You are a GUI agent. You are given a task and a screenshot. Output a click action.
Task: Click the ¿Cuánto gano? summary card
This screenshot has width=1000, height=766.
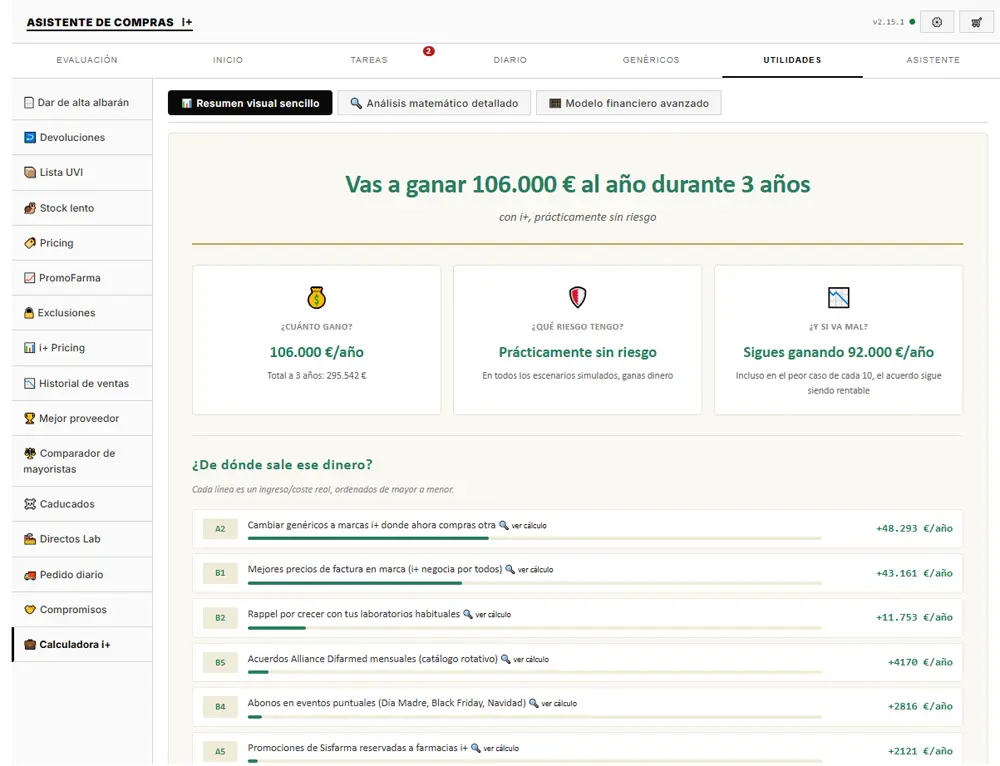(316, 340)
